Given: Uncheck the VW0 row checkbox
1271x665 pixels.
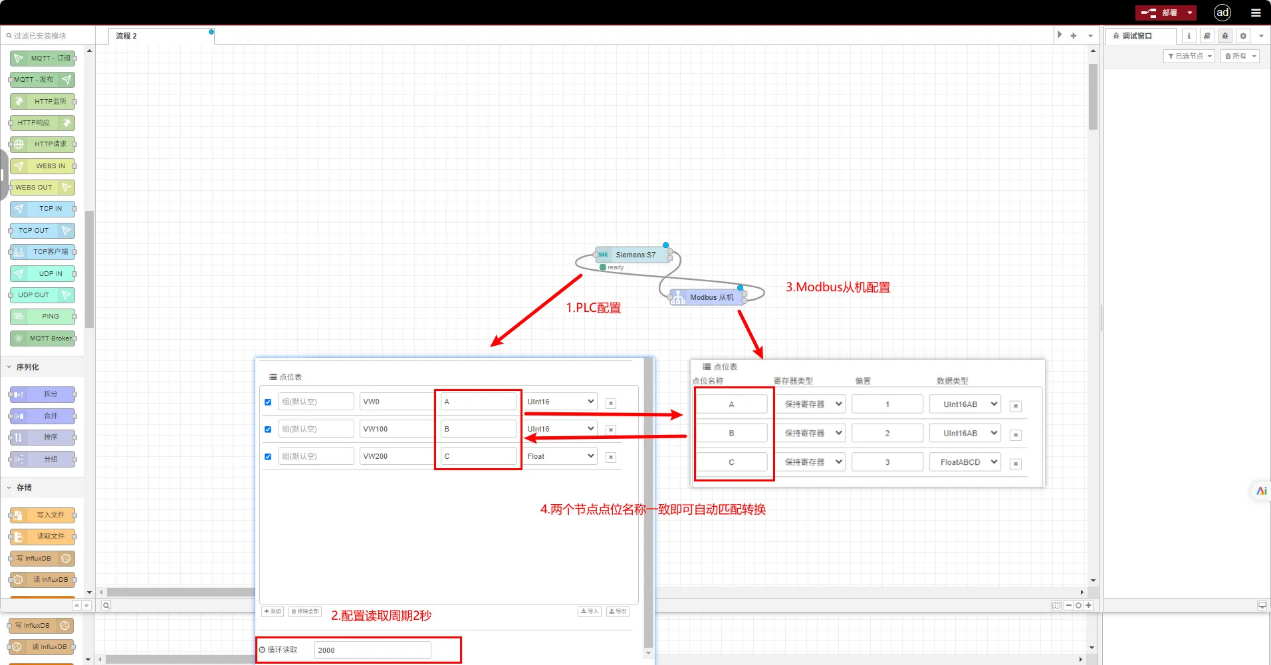Looking at the screenshot, I should tap(267, 402).
